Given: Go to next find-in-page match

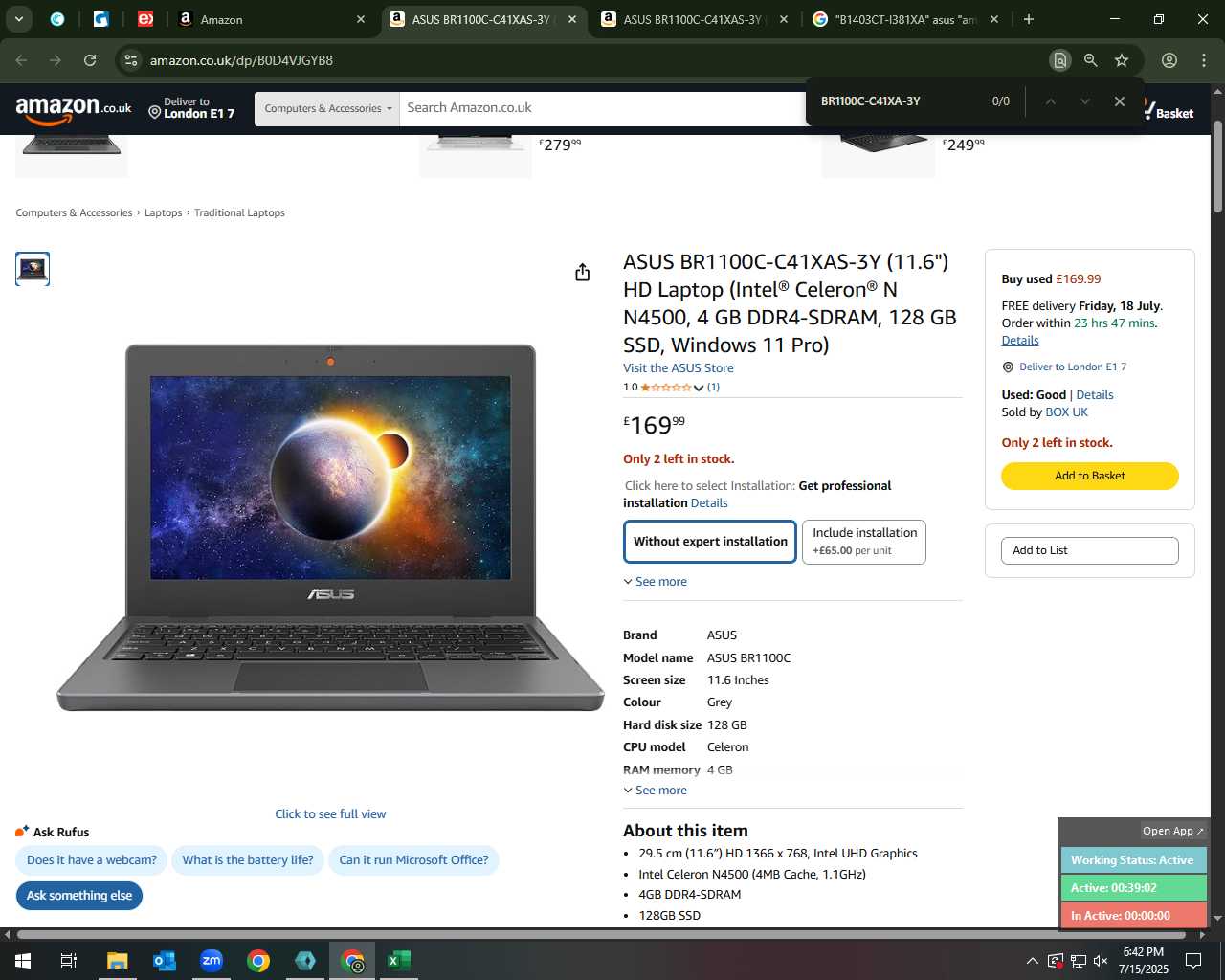Looking at the screenshot, I should 1084,101.
